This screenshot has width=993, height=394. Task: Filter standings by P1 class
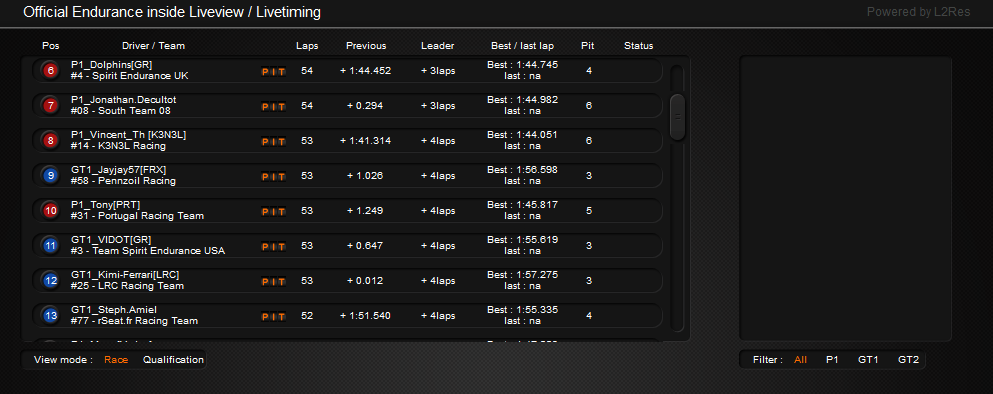click(832, 360)
